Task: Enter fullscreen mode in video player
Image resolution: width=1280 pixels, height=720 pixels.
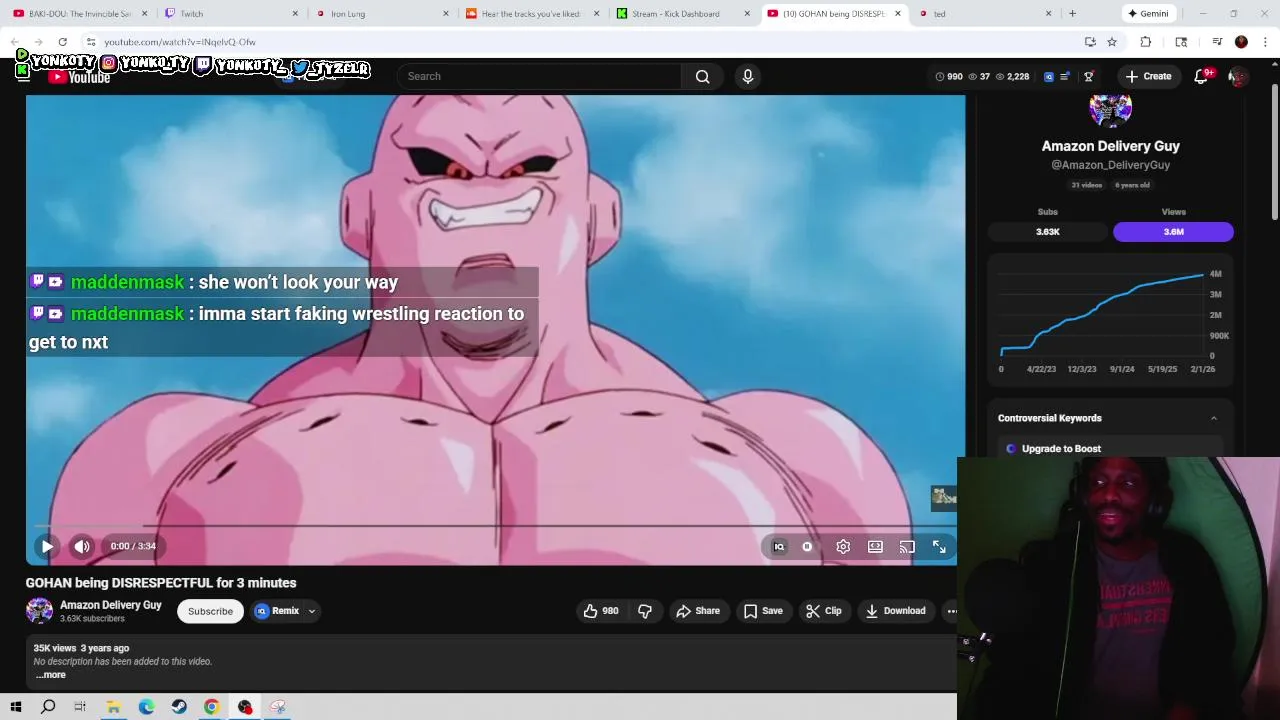Action: [x=939, y=546]
